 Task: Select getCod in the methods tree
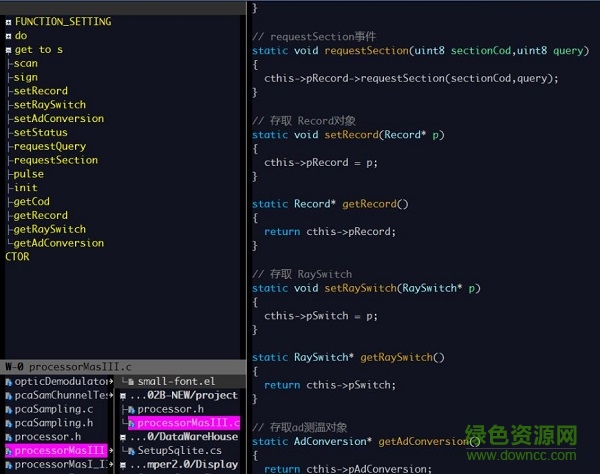coord(31,202)
